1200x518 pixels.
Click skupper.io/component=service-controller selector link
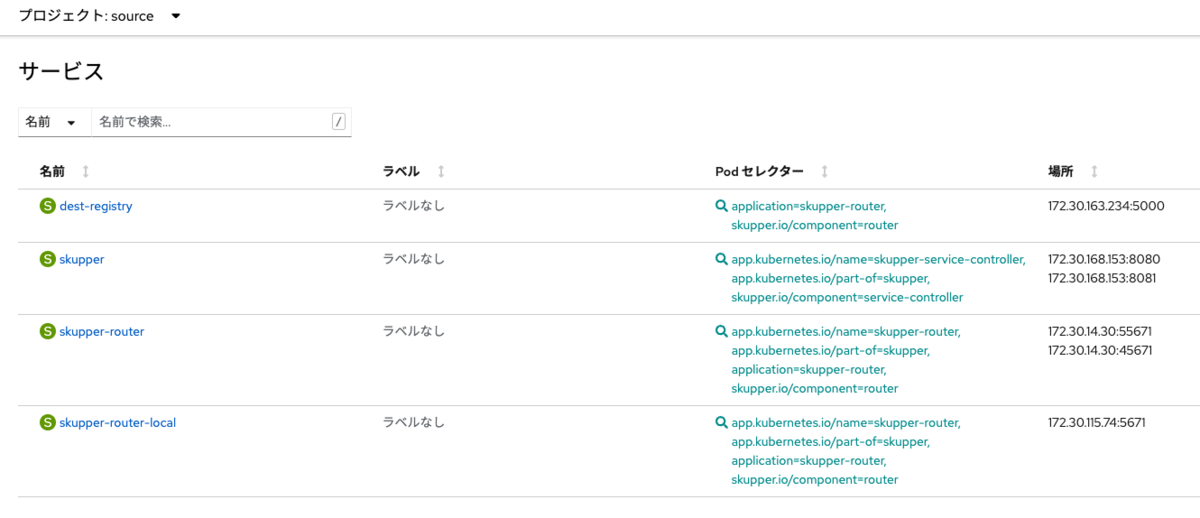[847, 297]
